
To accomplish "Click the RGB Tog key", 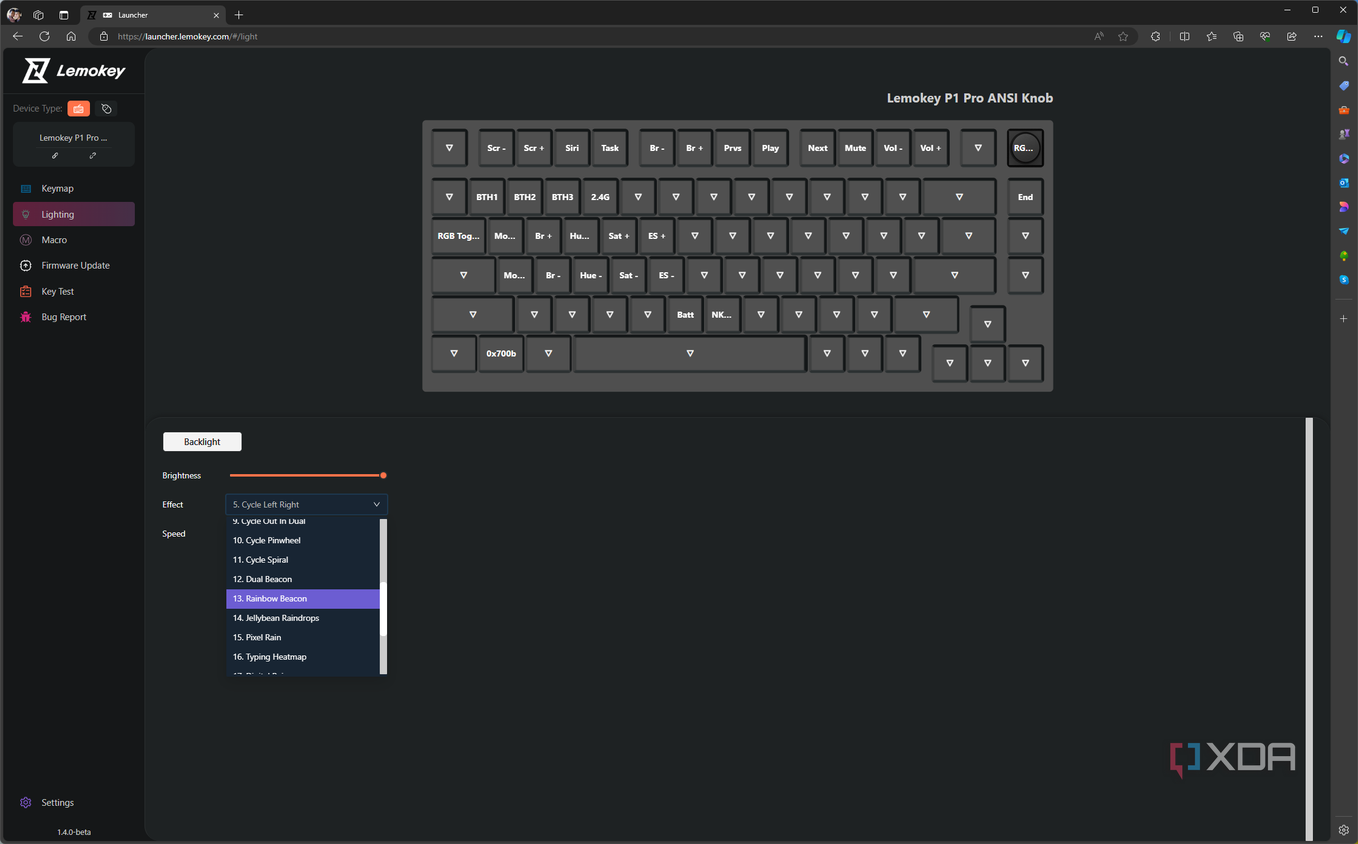I will click(x=458, y=236).
